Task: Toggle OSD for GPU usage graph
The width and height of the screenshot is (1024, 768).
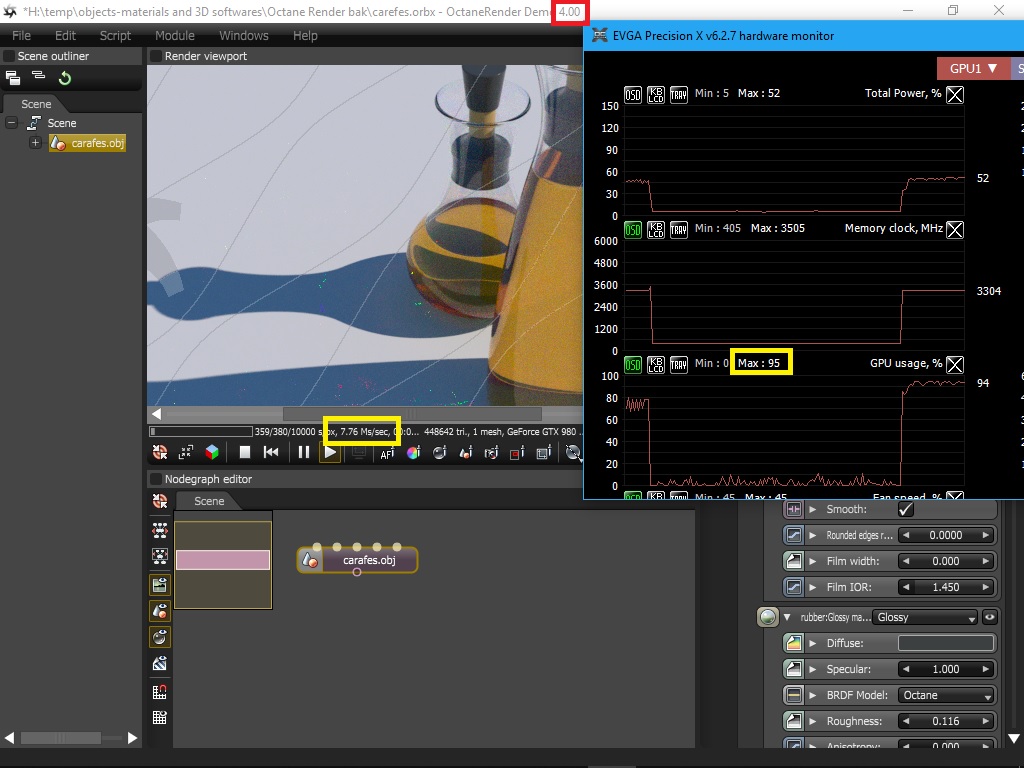Action: point(633,364)
